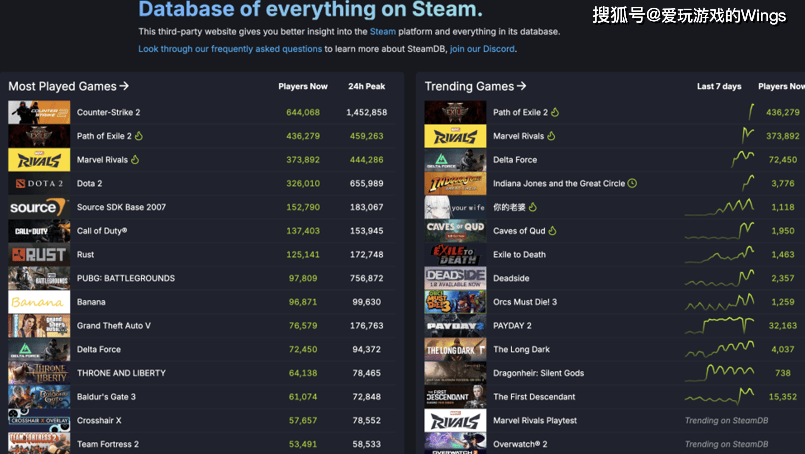Open Marvel Rivals logo in Most Played list
Viewport: 805px width, 454px height.
tap(39, 160)
